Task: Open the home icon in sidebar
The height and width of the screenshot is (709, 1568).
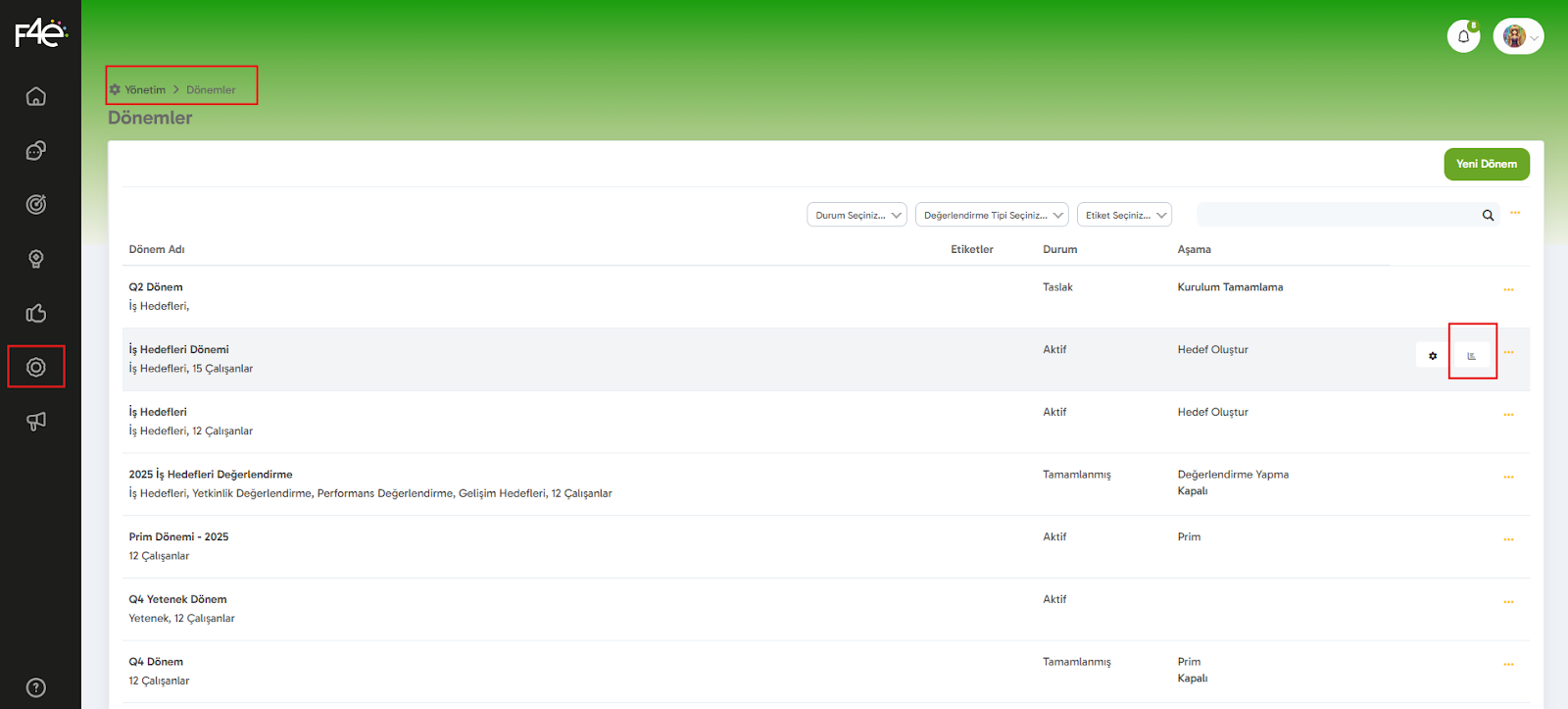Action: (36, 96)
